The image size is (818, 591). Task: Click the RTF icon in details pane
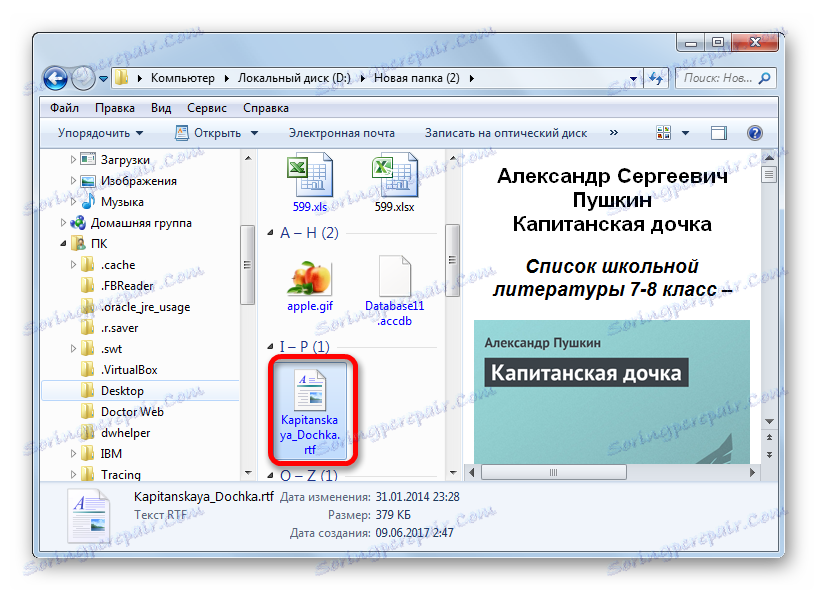point(89,515)
